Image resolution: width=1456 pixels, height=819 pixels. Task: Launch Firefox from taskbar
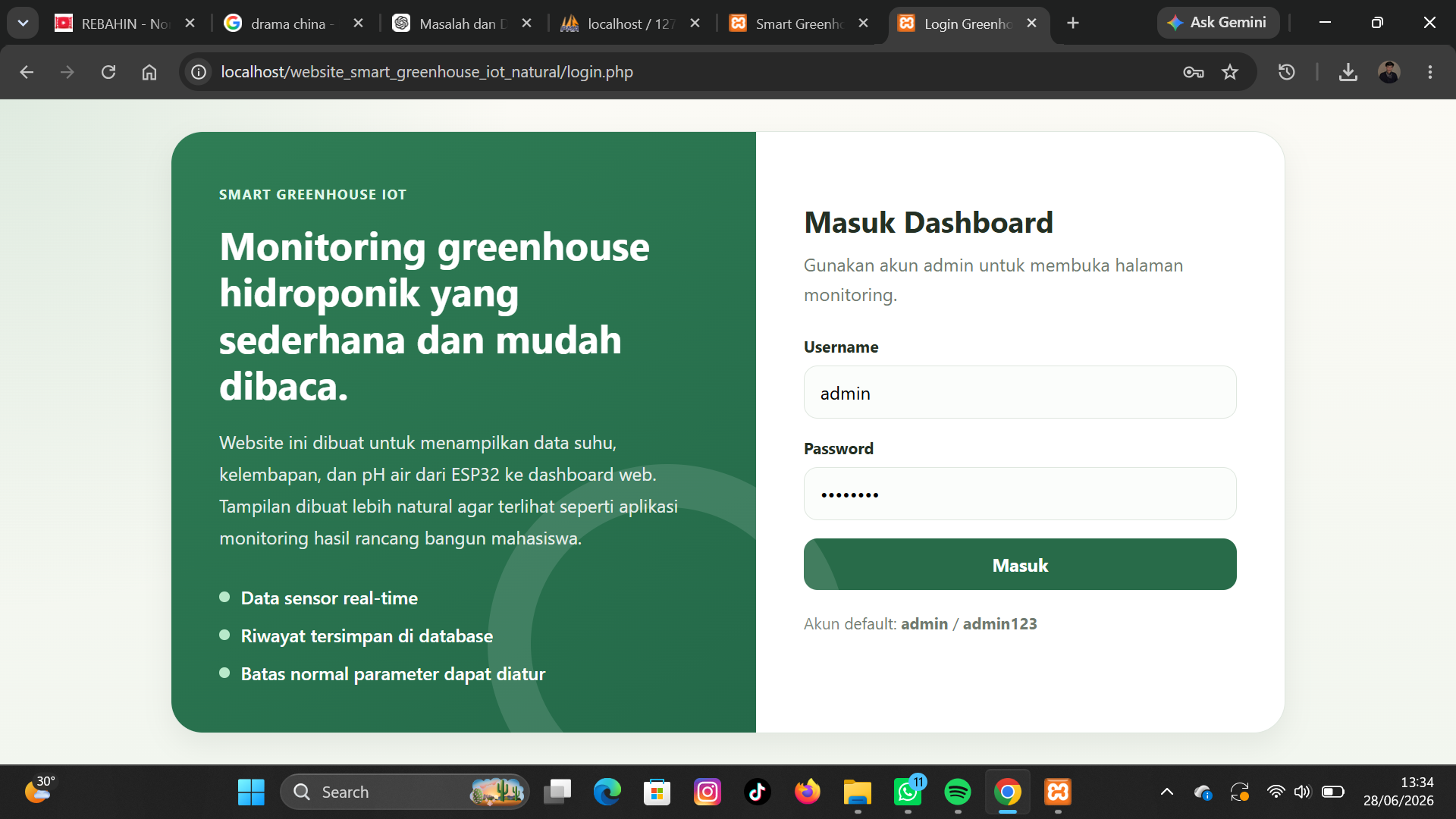[808, 792]
